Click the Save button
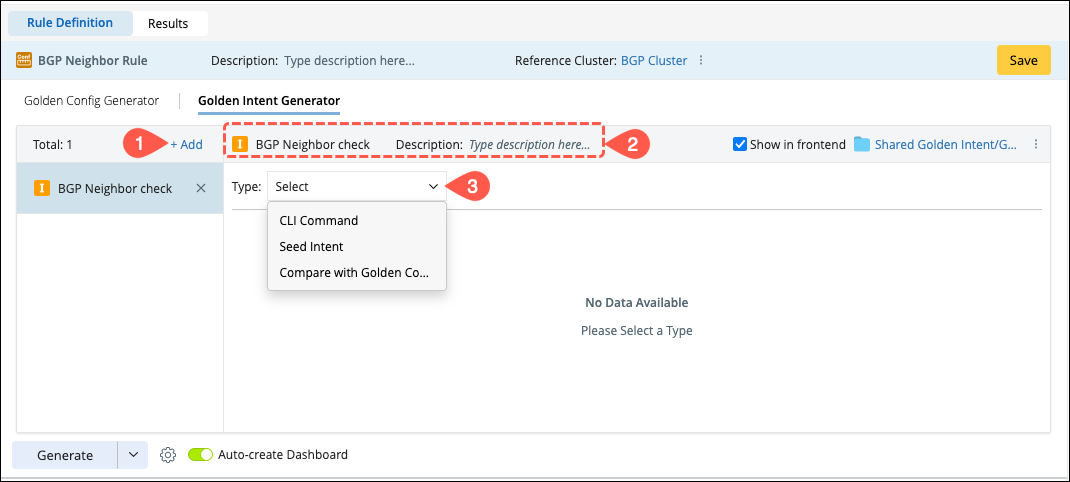This screenshot has width=1070, height=482. (1023, 60)
